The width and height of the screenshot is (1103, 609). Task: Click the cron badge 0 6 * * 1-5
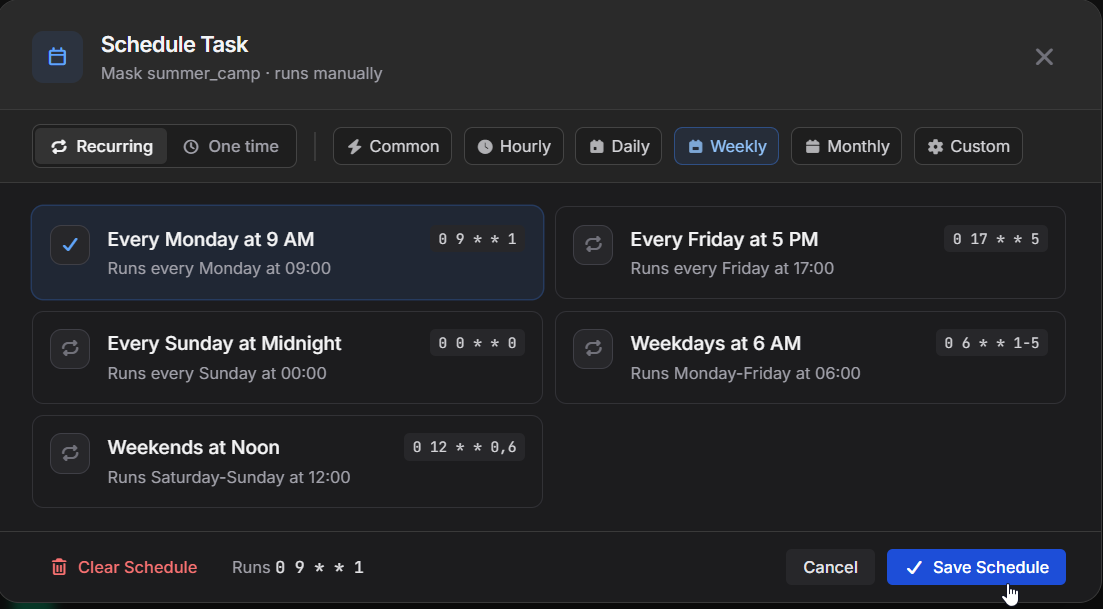(992, 343)
